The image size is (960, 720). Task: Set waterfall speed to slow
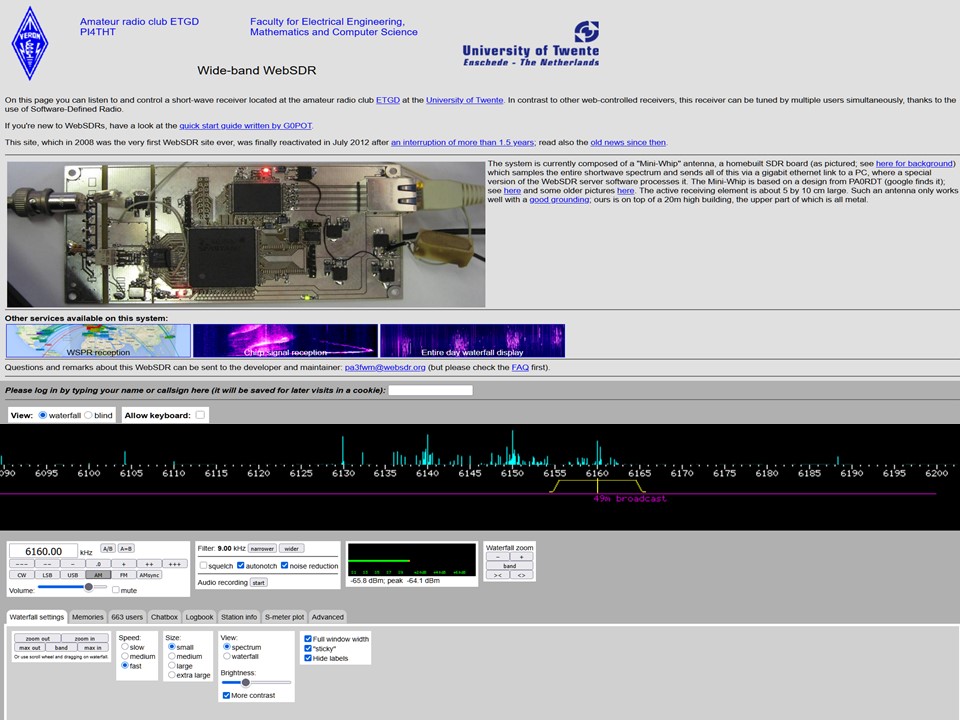click(125, 647)
